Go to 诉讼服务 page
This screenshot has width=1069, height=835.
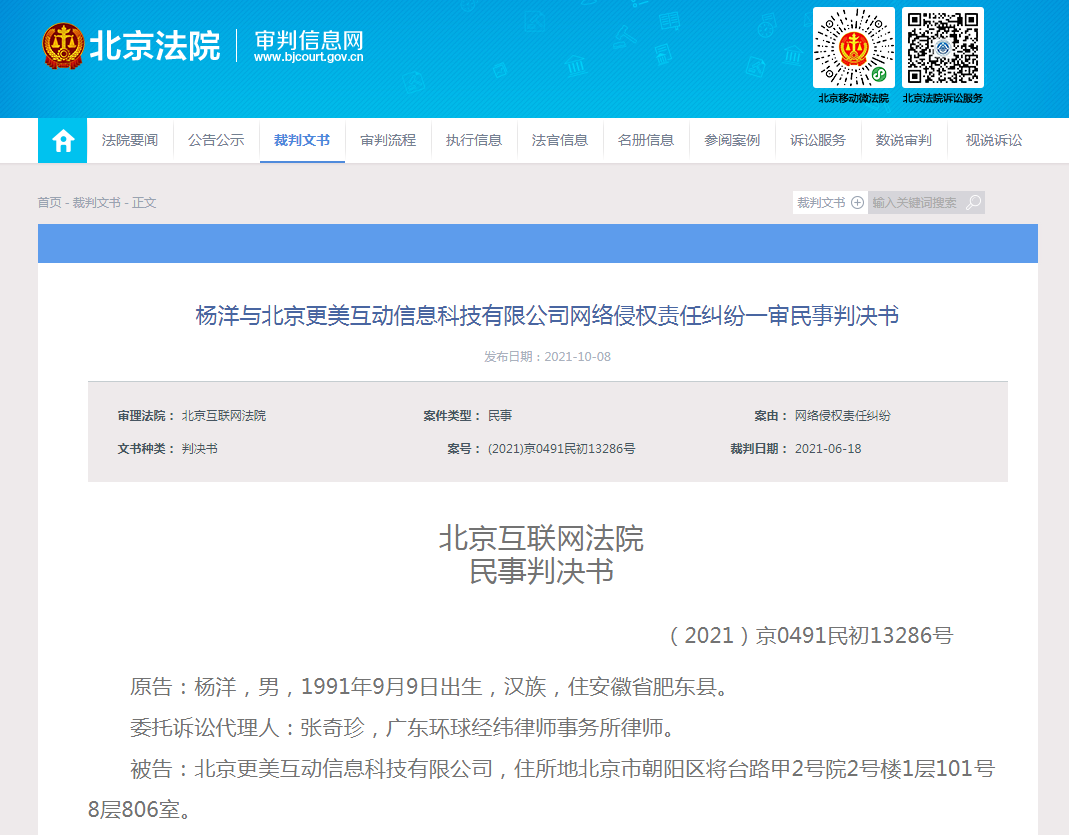[818, 141]
